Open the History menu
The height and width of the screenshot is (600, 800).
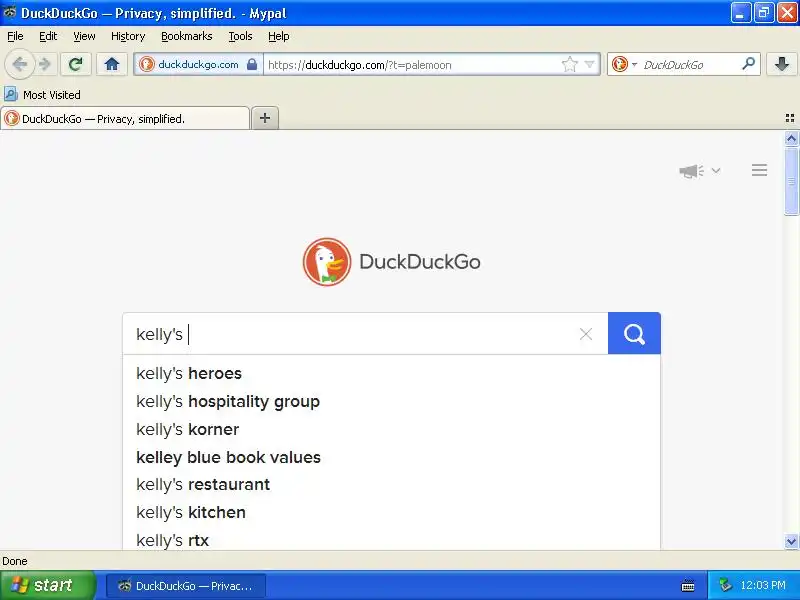[x=128, y=36]
